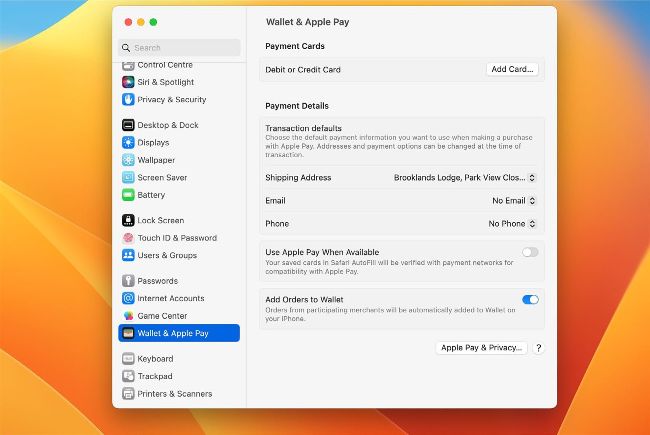Focus the Search settings field

click(179, 48)
